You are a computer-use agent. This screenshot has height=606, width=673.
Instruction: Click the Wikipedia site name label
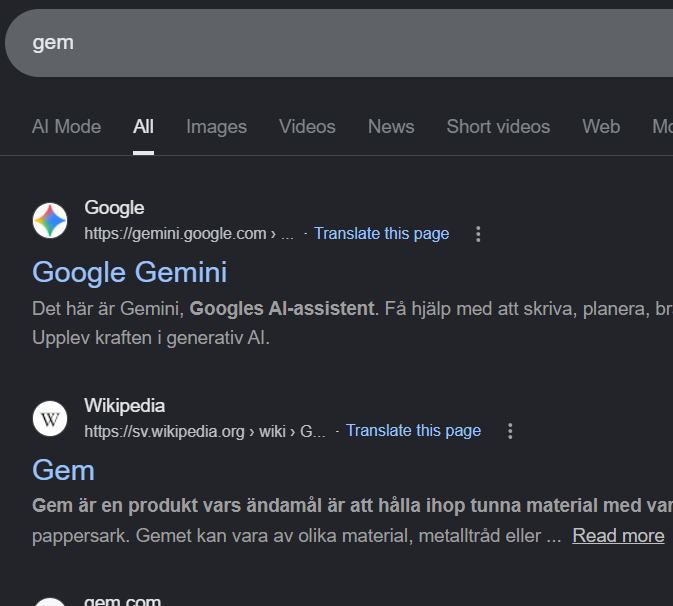pyautogui.click(x=124, y=406)
